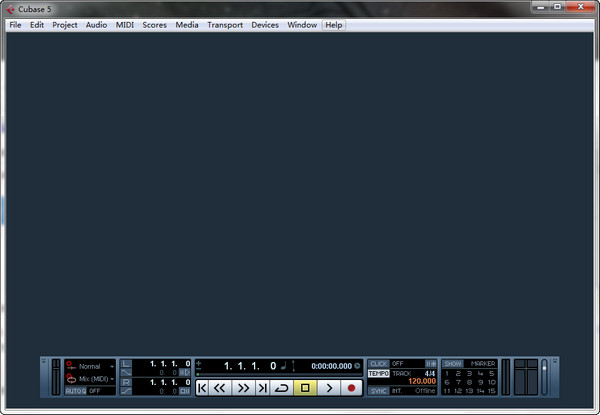Click small collapse arrow at transport left edge

coord(44,361)
